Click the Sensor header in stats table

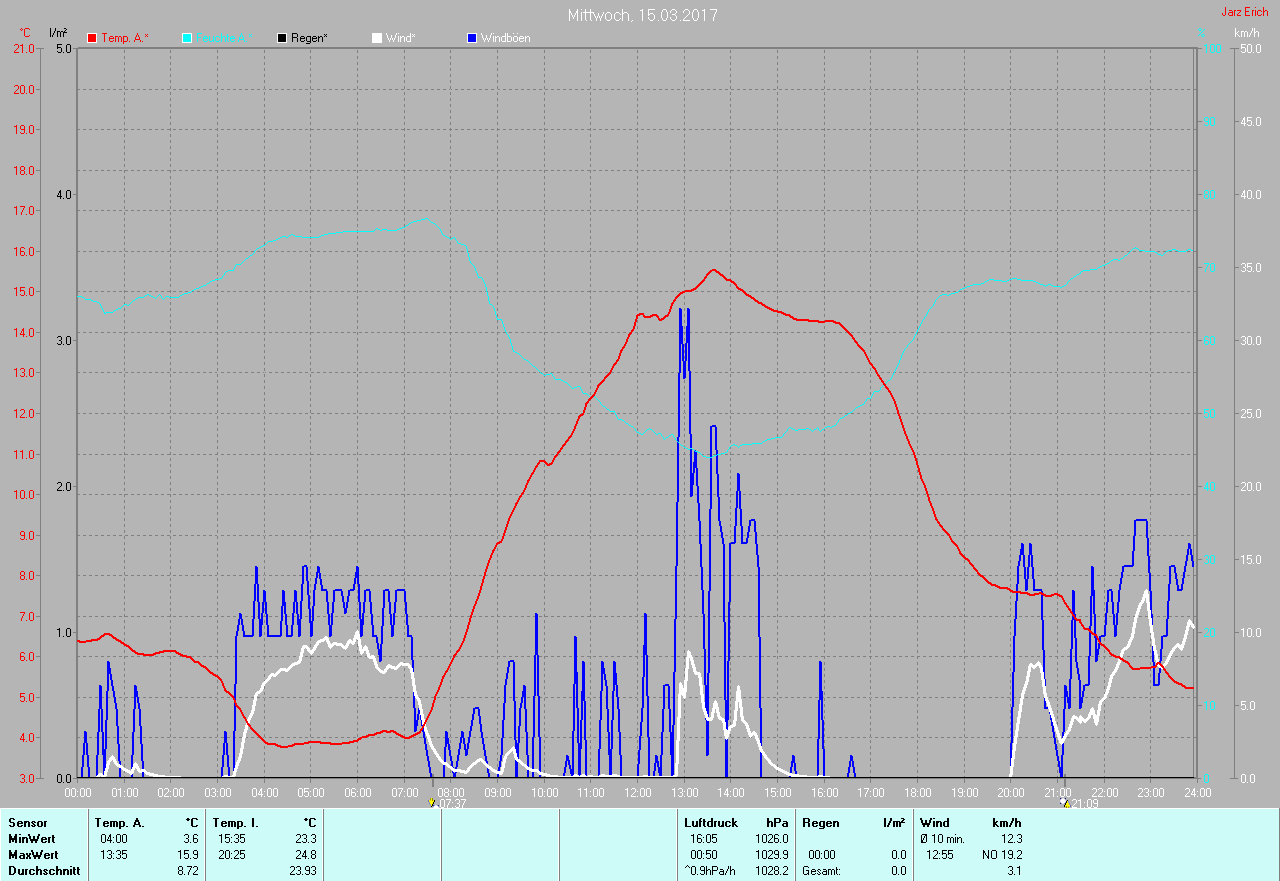coord(27,823)
